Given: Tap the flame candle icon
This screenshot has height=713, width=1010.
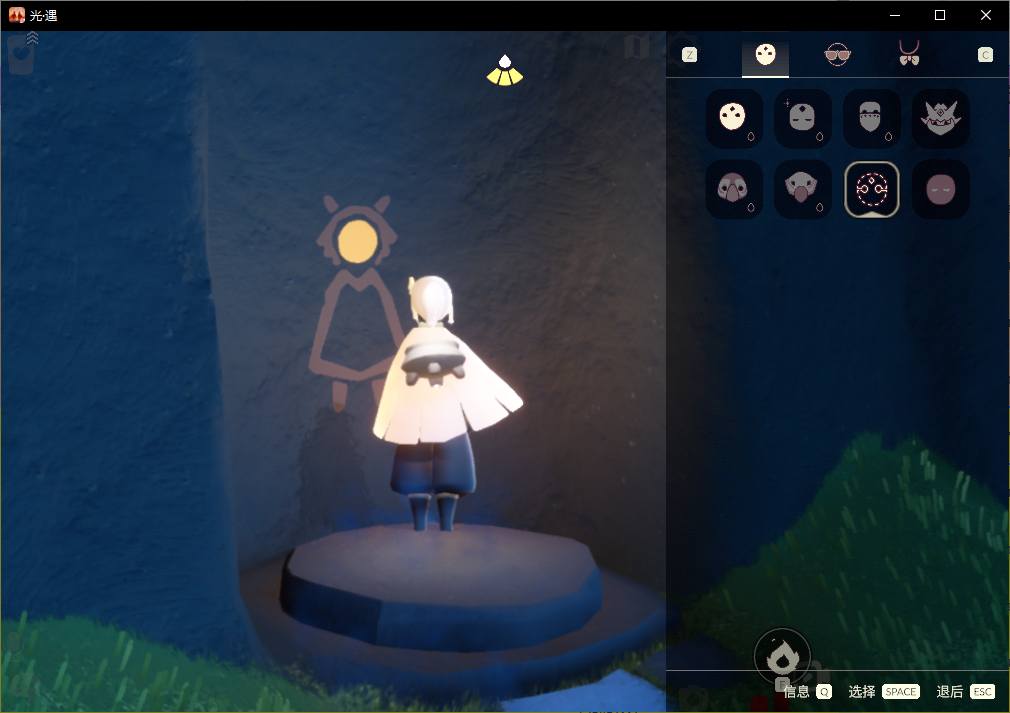Looking at the screenshot, I should point(783,658).
